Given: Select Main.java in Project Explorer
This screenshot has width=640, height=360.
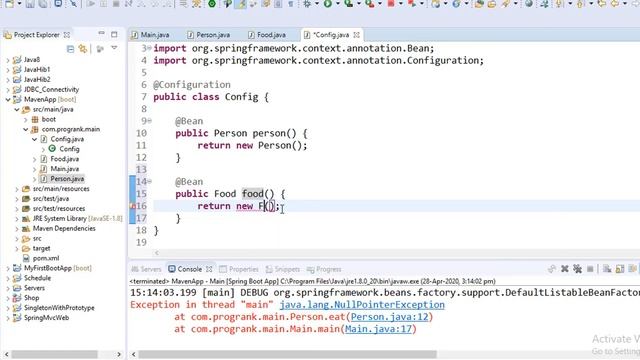Looking at the screenshot, I should pos(64,169).
